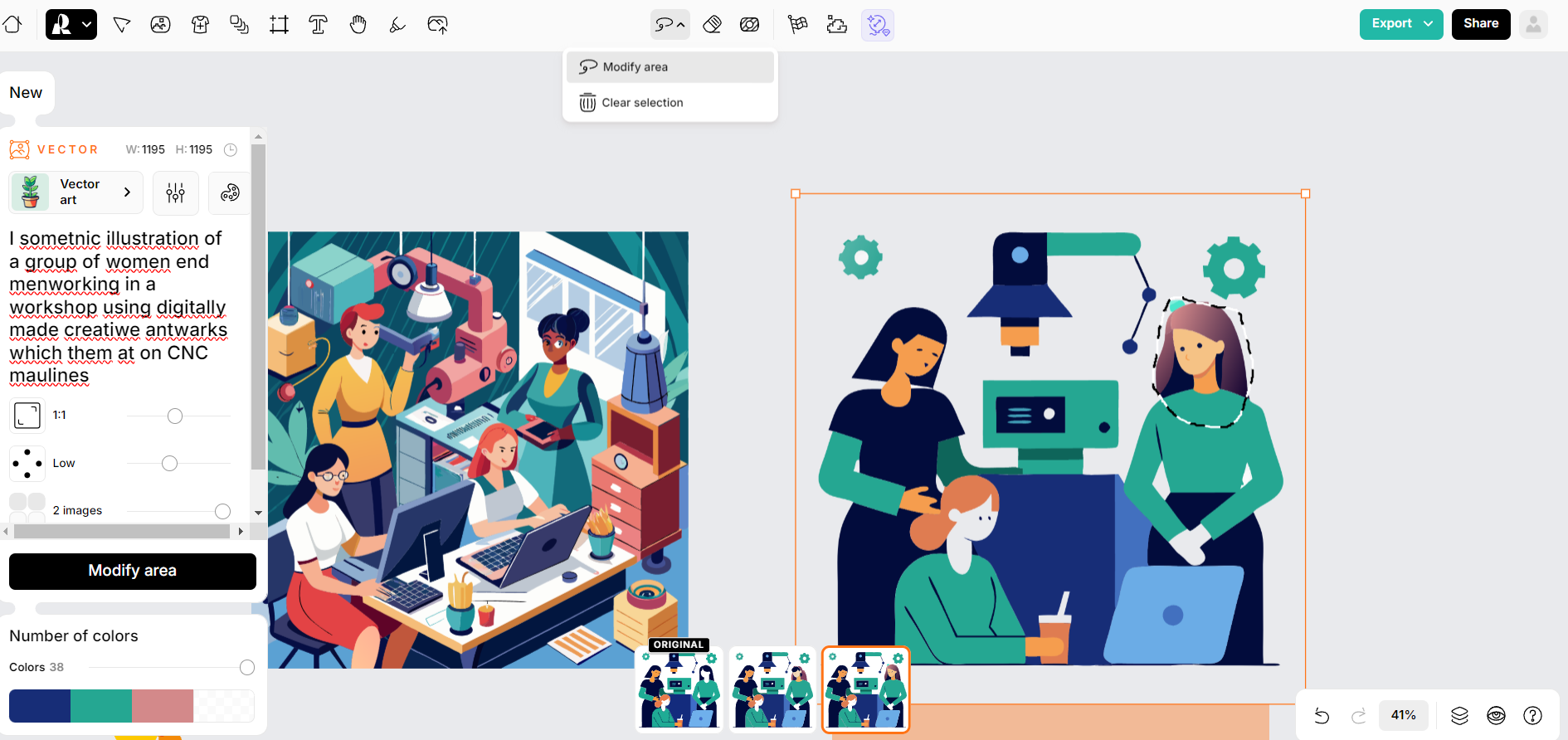Click into the prompt text field
This screenshot has width=1568, height=740.
tap(120, 307)
